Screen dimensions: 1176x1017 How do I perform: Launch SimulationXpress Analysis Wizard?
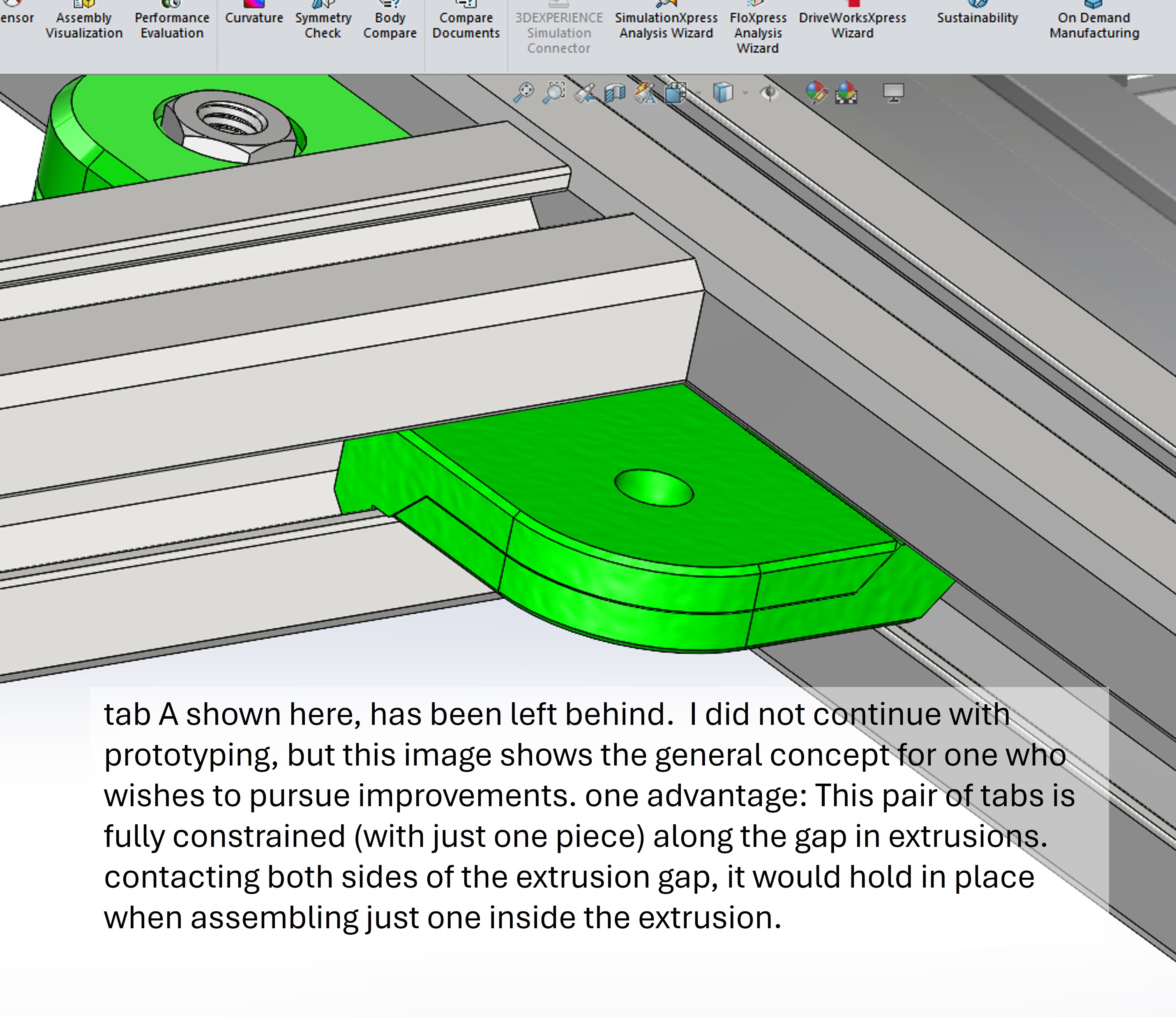pos(666,25)
